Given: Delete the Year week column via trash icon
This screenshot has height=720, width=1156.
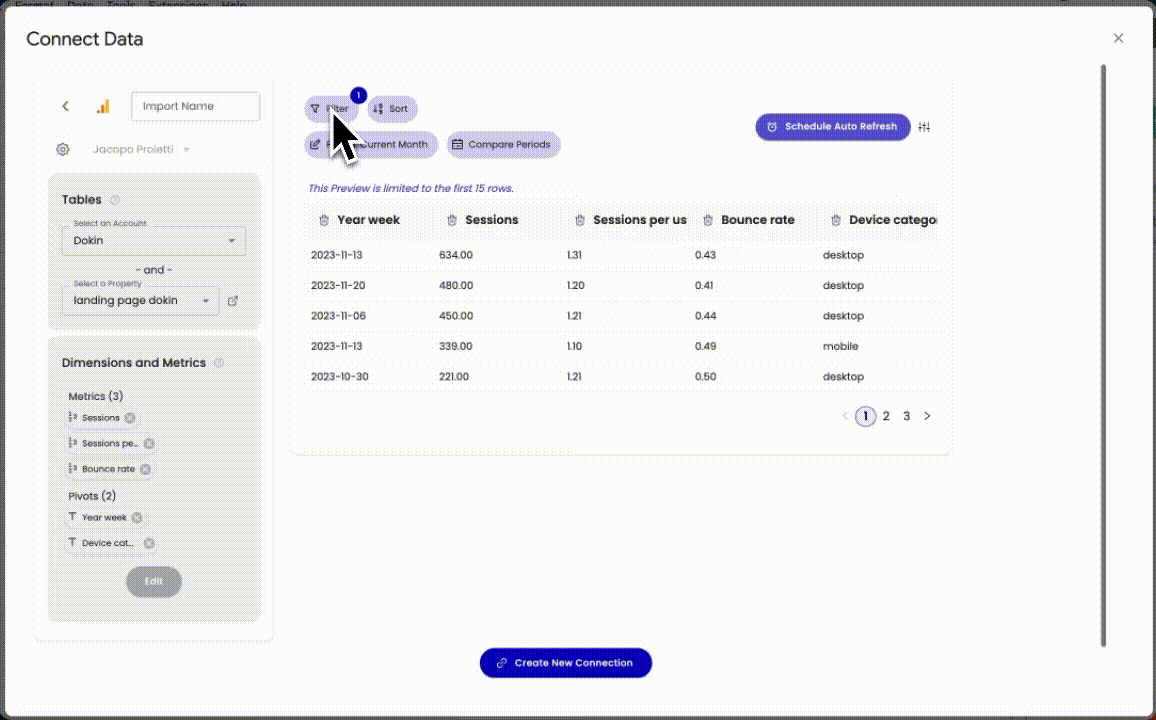Looking at the screenshot, I should click(324, 220).
